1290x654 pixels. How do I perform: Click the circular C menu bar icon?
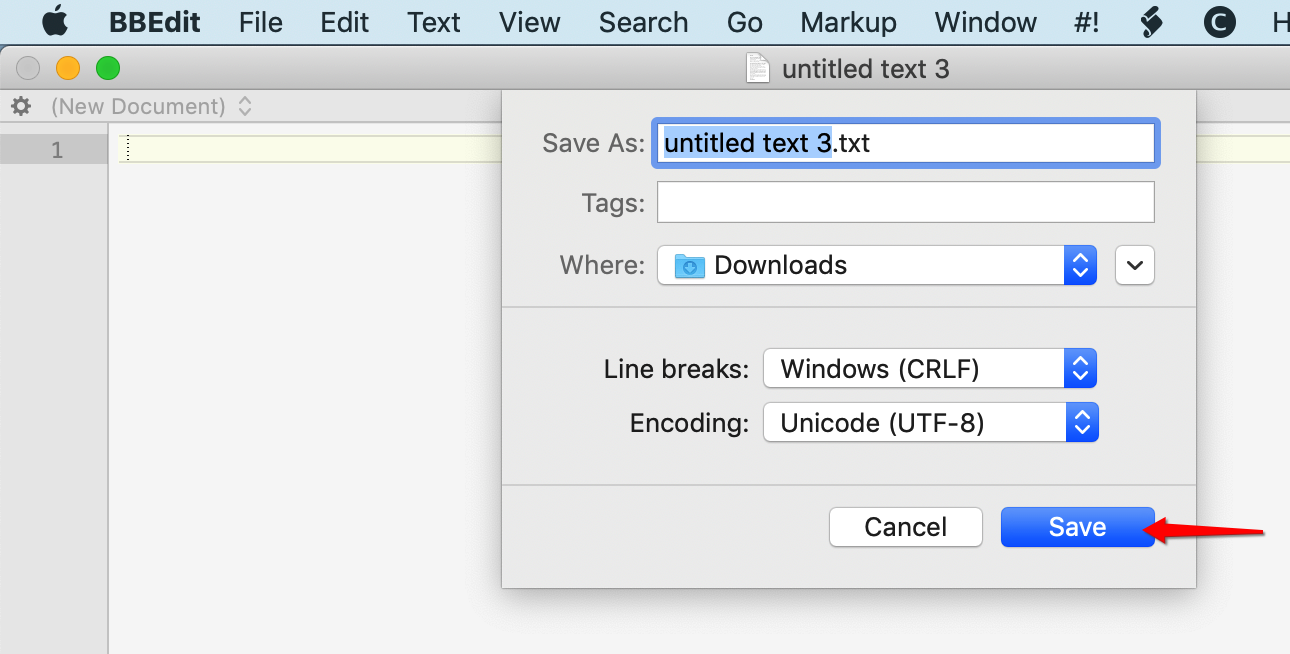pyautogui.click(x=1219, y=21)
